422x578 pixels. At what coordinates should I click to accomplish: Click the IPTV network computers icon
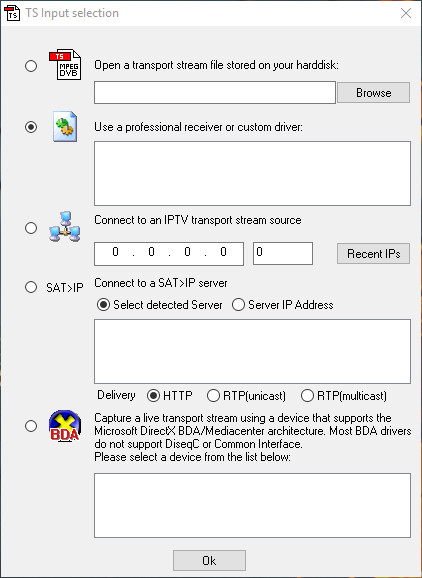click(x=65, y=226)
